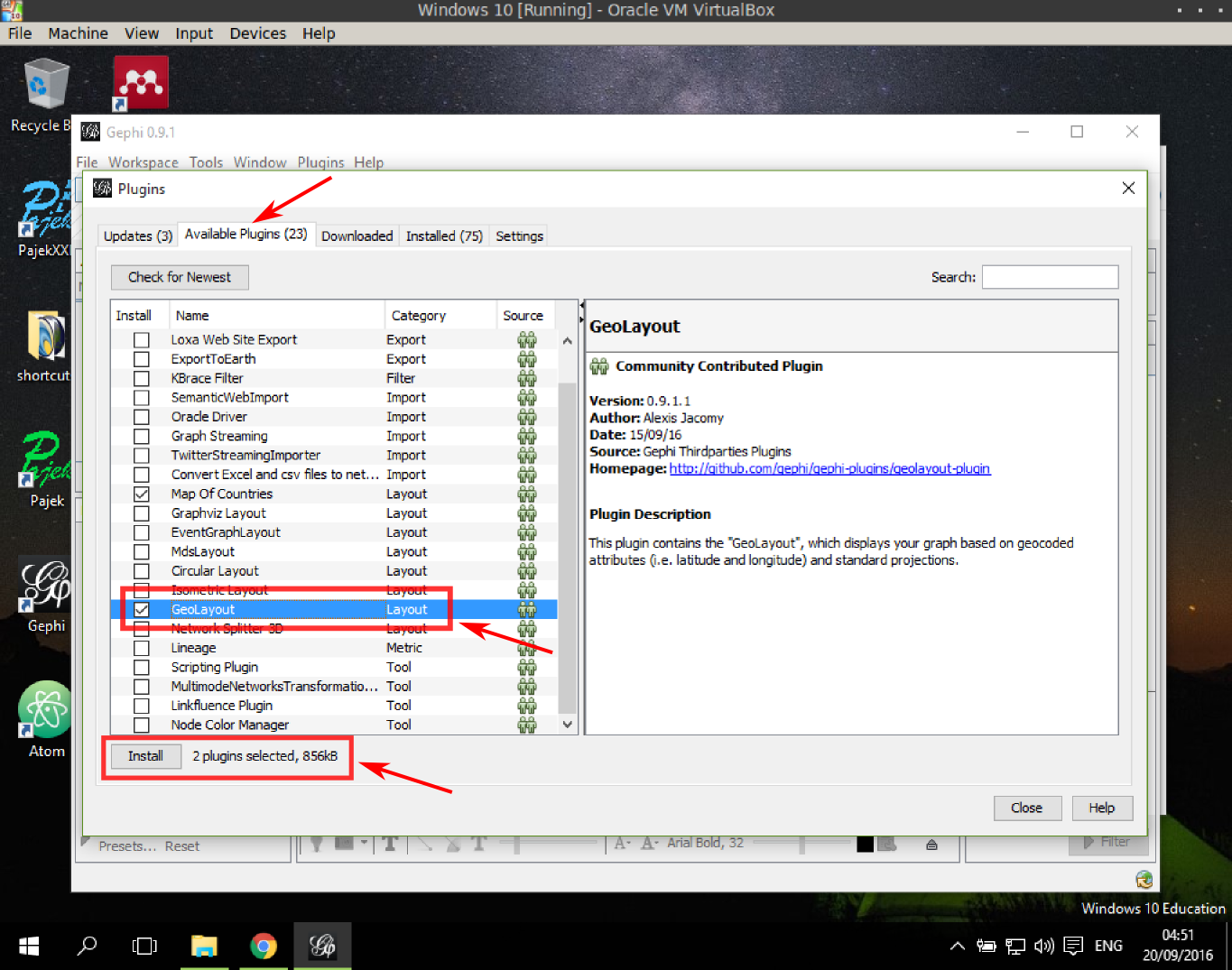Select the TwitterStreamingImporter plugin row
Viewport: 1232px width, 970px height.
[334, 456]
